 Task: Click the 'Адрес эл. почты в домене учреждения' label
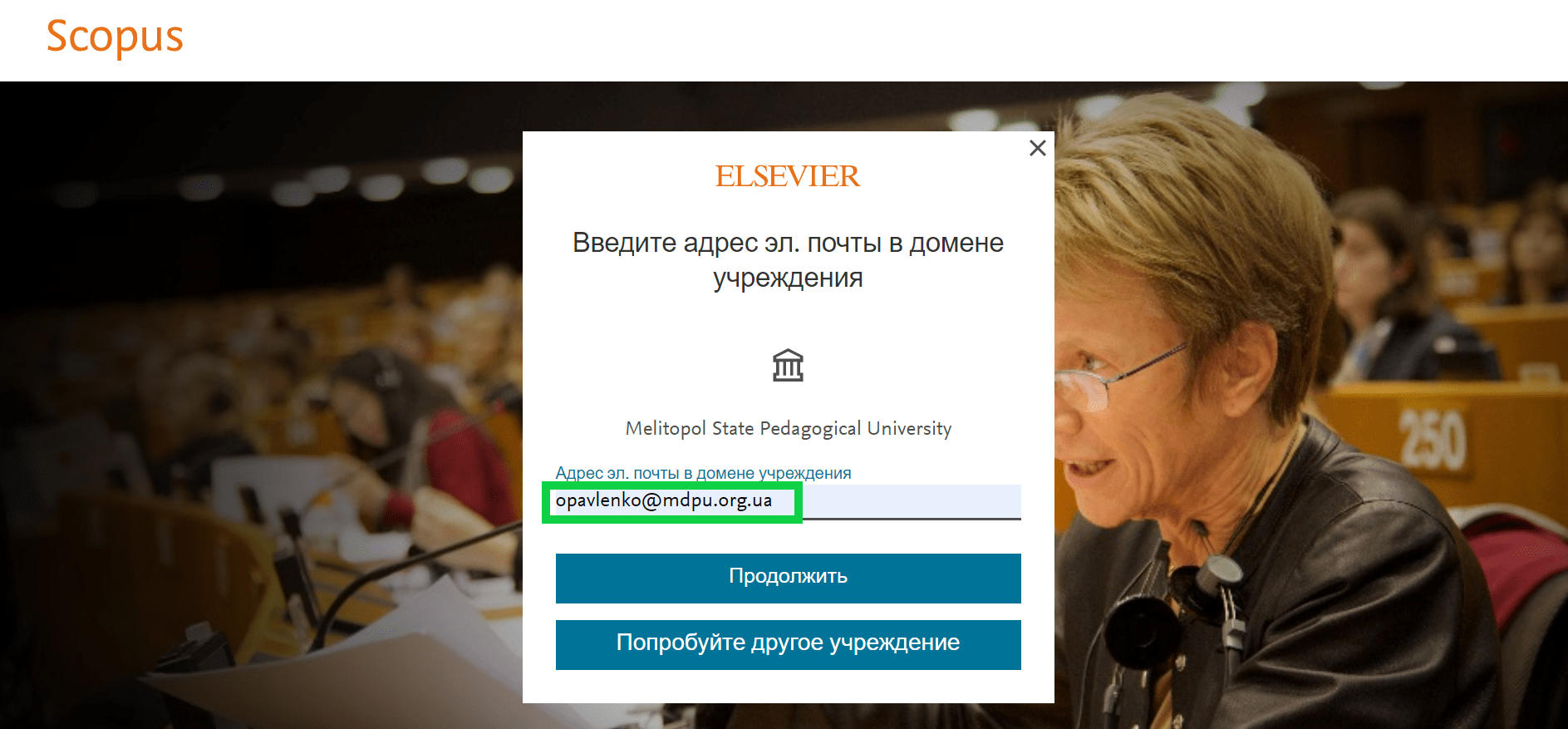coord(703,473)
